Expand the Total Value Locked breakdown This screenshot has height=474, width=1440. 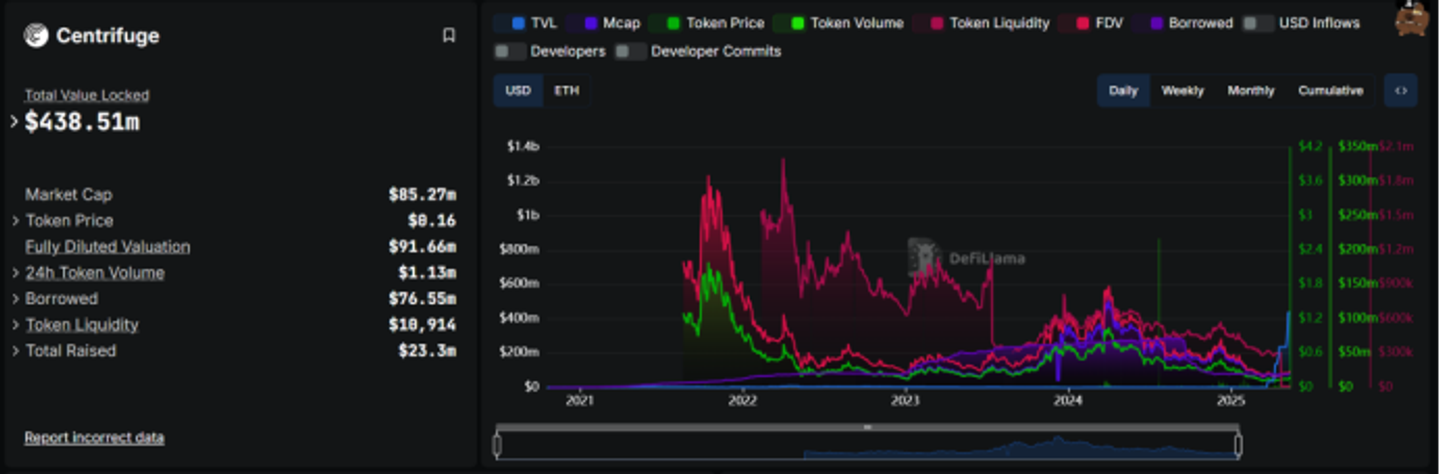[14, 122]
